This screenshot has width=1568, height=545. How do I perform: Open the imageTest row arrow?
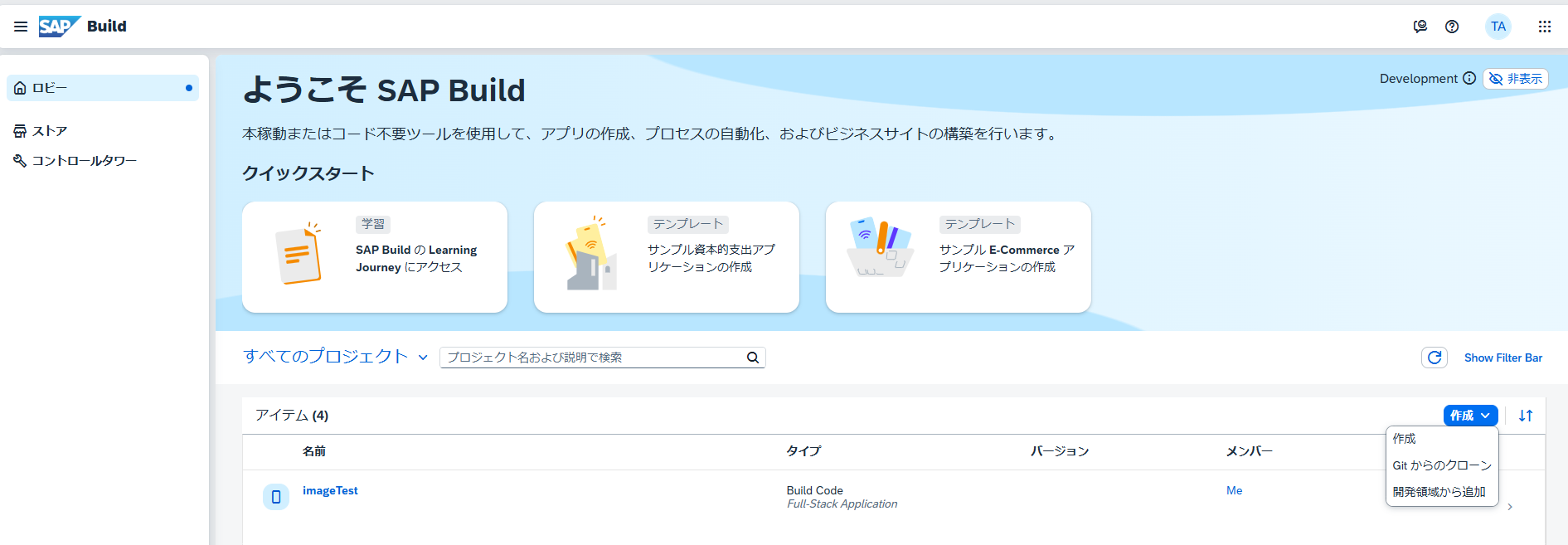(x=1510, y=507)
